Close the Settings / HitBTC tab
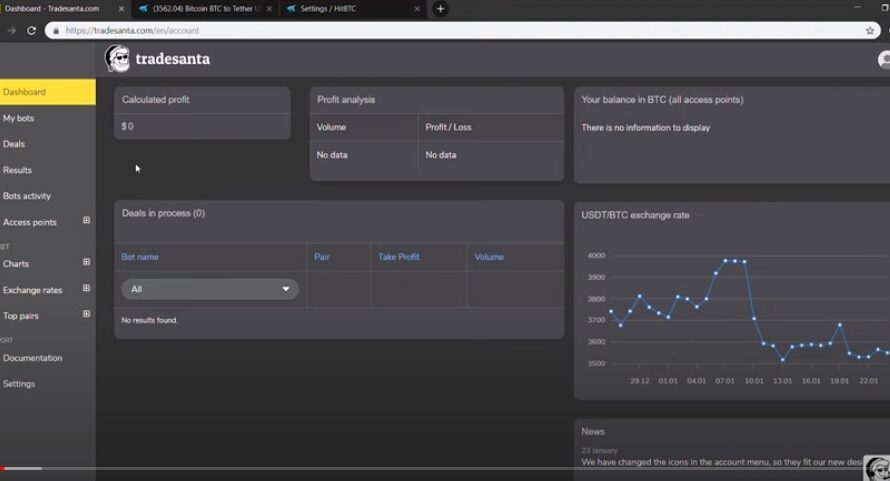Viewport: 890px width, 481px height. pyautogui.click(x=417, y=9)
